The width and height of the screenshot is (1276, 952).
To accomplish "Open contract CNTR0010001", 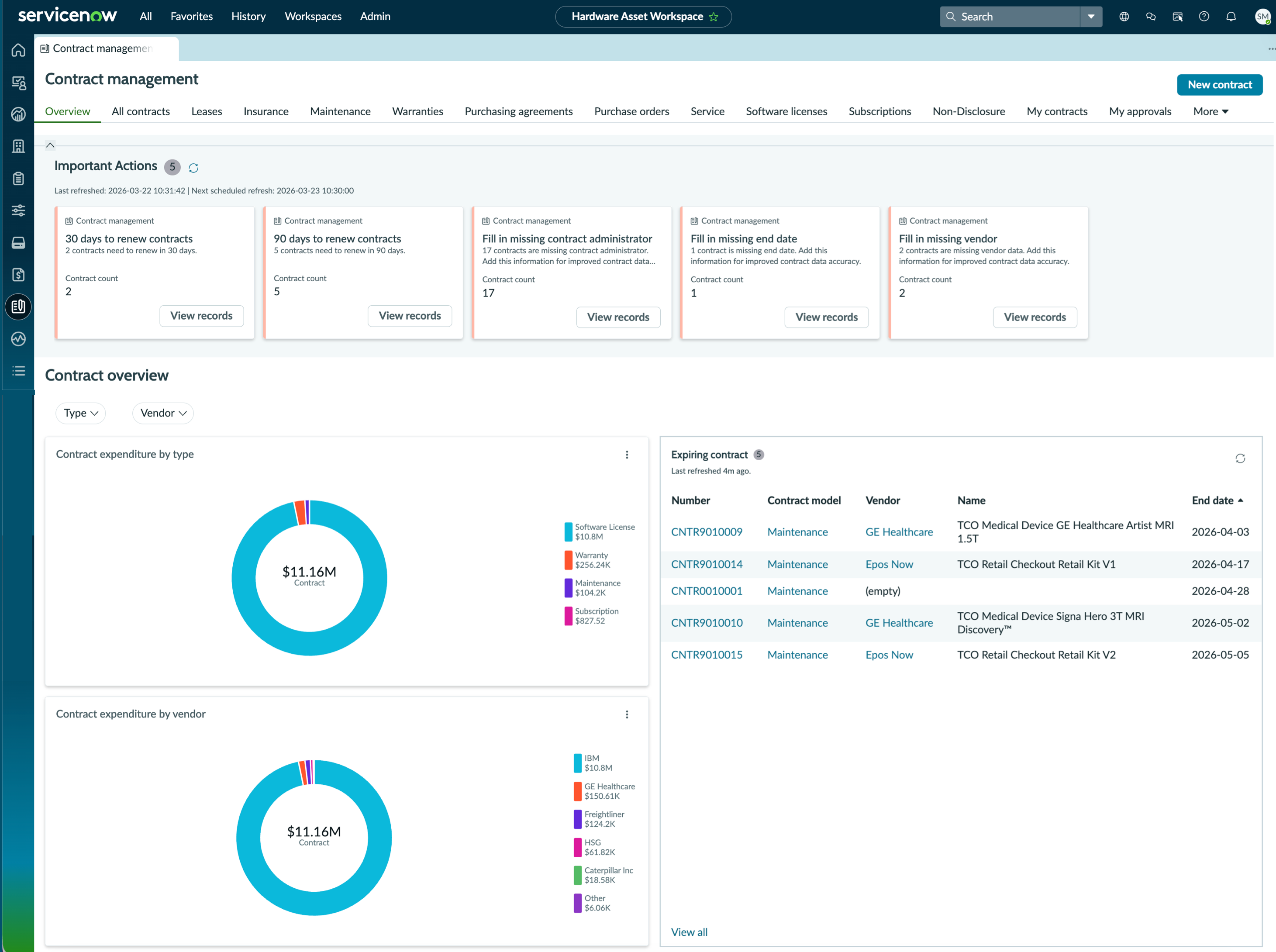I will [x=707, y=591].
